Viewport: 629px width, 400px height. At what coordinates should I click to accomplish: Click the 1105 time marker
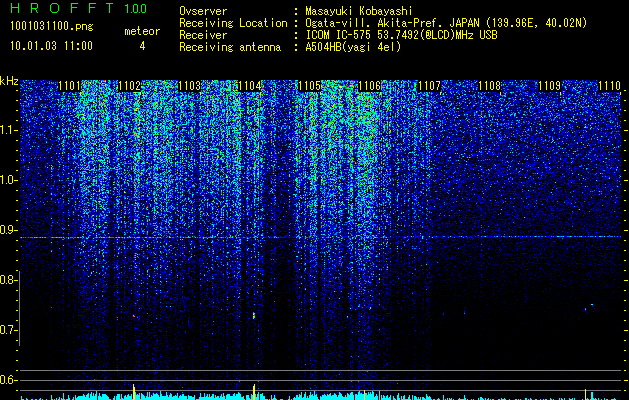[309, 86]
